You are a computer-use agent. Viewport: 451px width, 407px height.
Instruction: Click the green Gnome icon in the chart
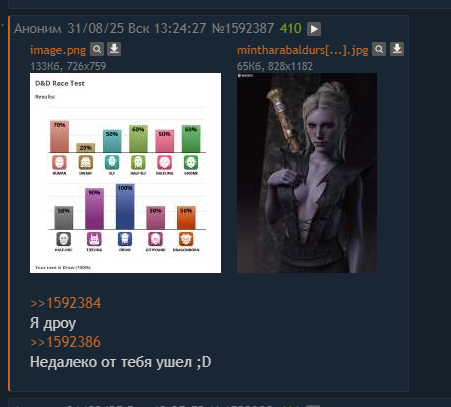pyautogui.click(x=191, y=163)
